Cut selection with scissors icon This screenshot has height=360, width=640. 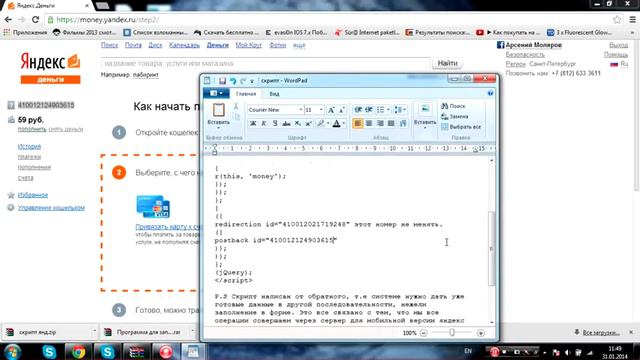[236, 107]
